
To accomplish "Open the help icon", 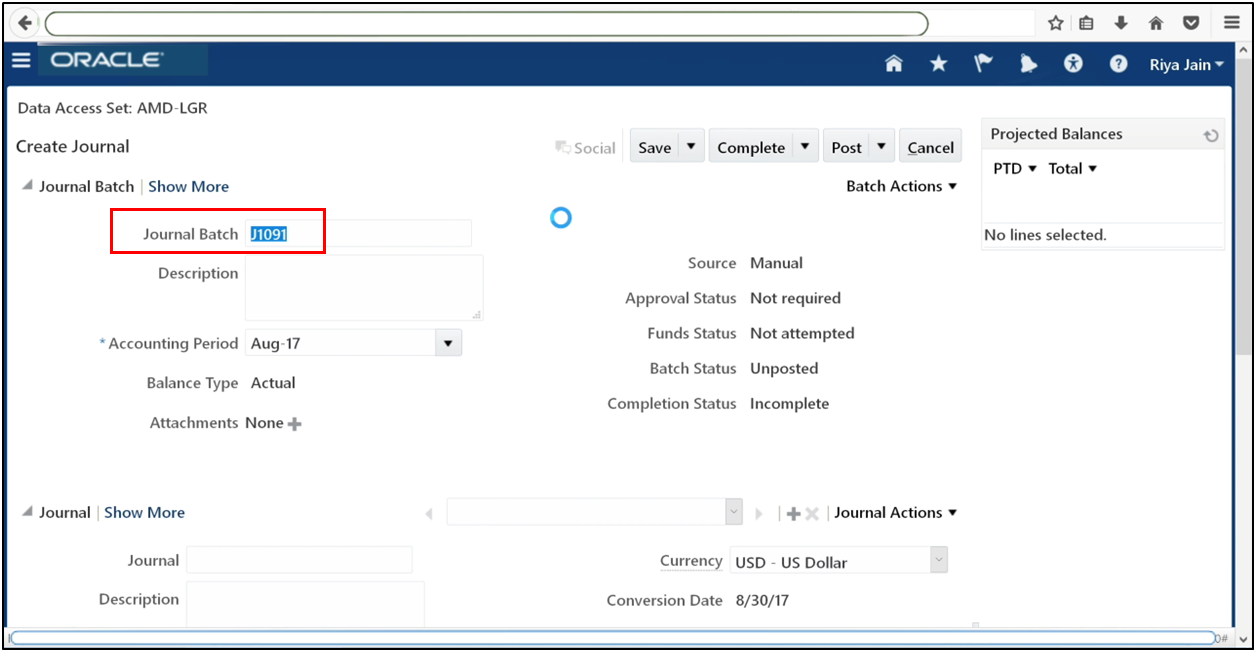I will click(1118, 63).
